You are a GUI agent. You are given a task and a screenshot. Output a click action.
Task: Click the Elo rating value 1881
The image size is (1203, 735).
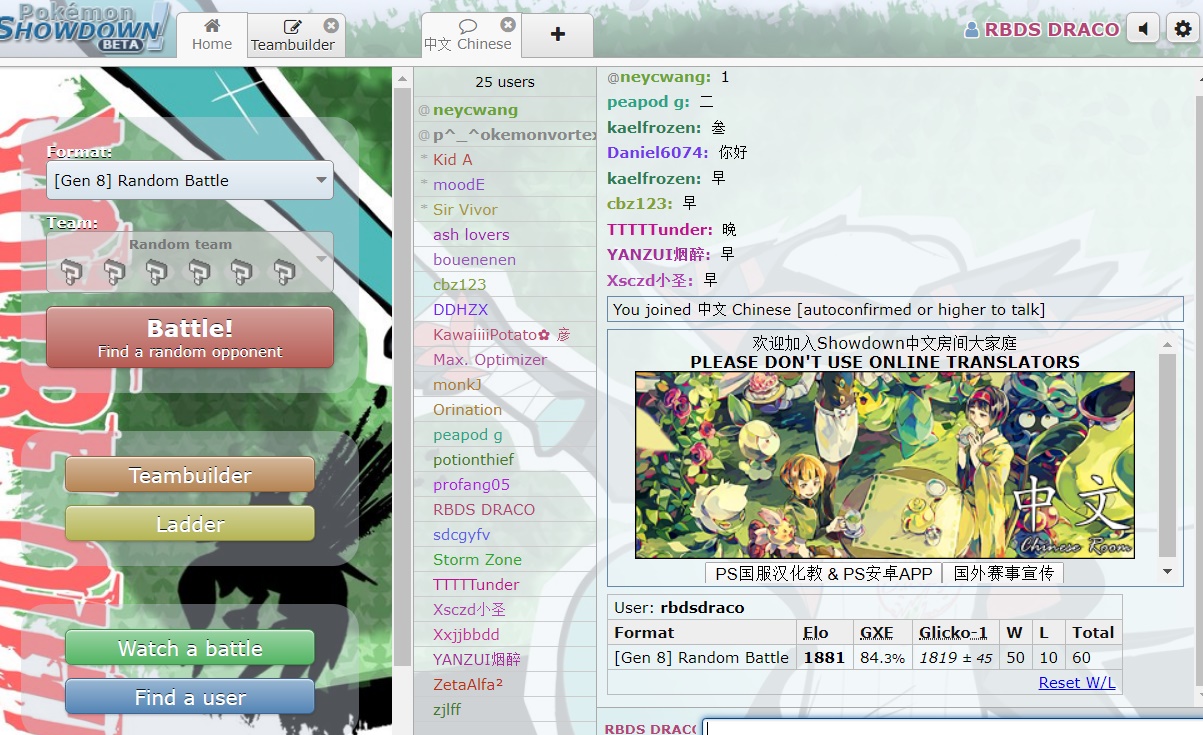pyautogui.click(x=824, y=658)
